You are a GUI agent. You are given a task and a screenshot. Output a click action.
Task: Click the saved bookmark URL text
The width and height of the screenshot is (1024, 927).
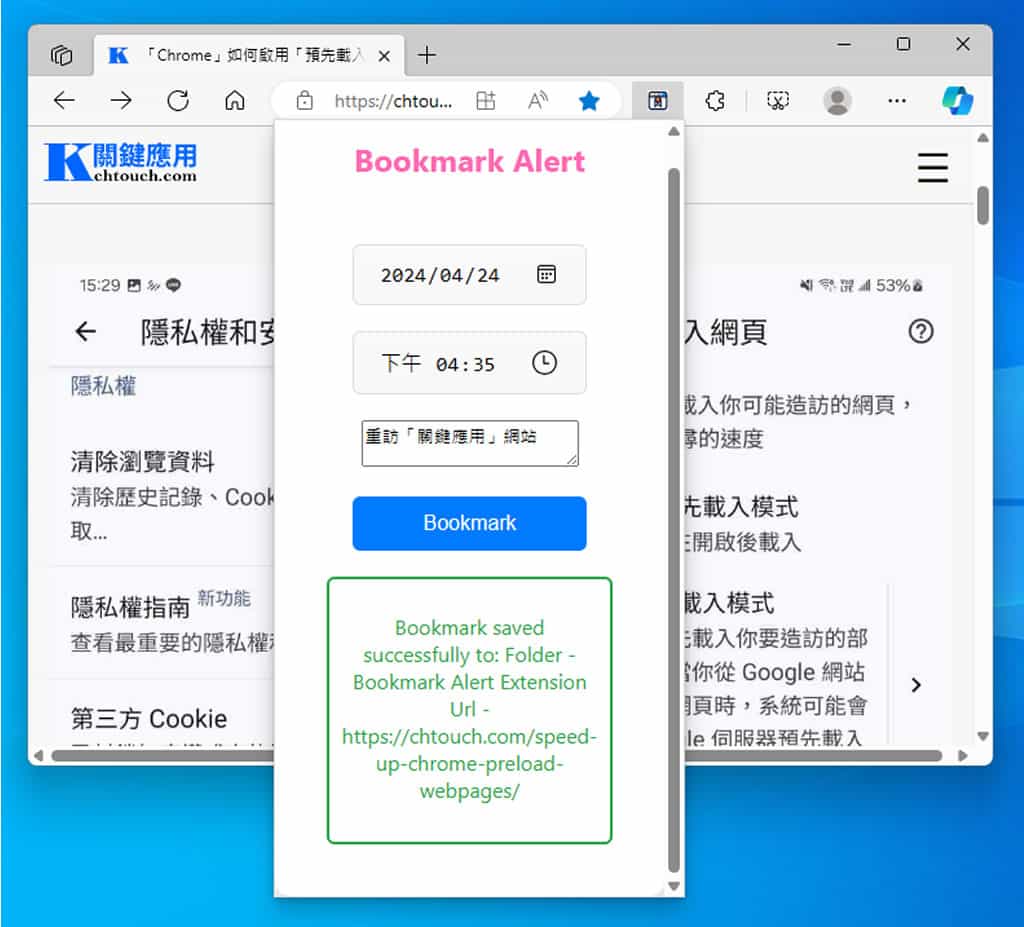click(x=470, y=764)
